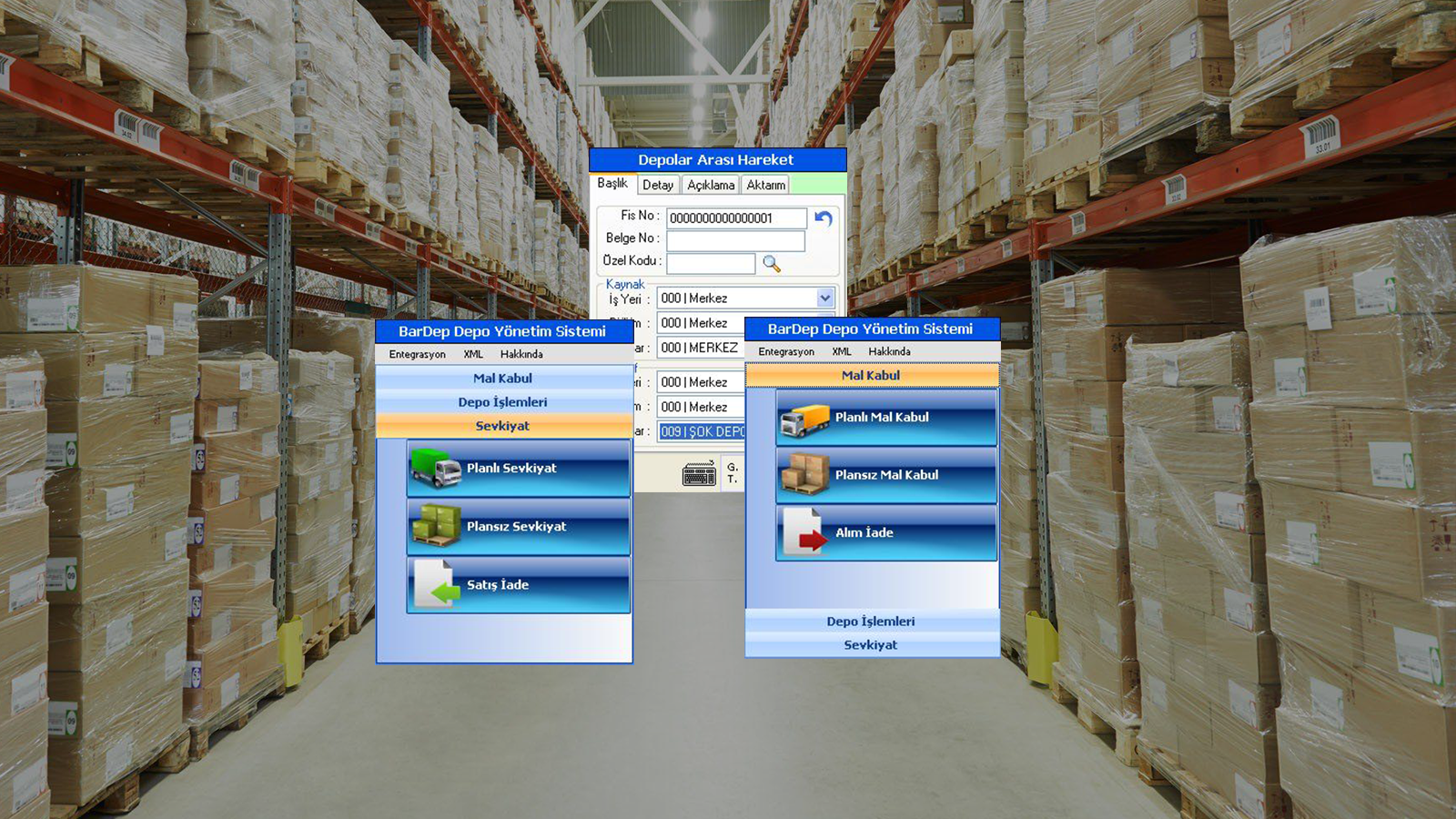Click the Alım İade button label
The height and width of the screenshot is (819, 1456).
(x=864, y=533)
